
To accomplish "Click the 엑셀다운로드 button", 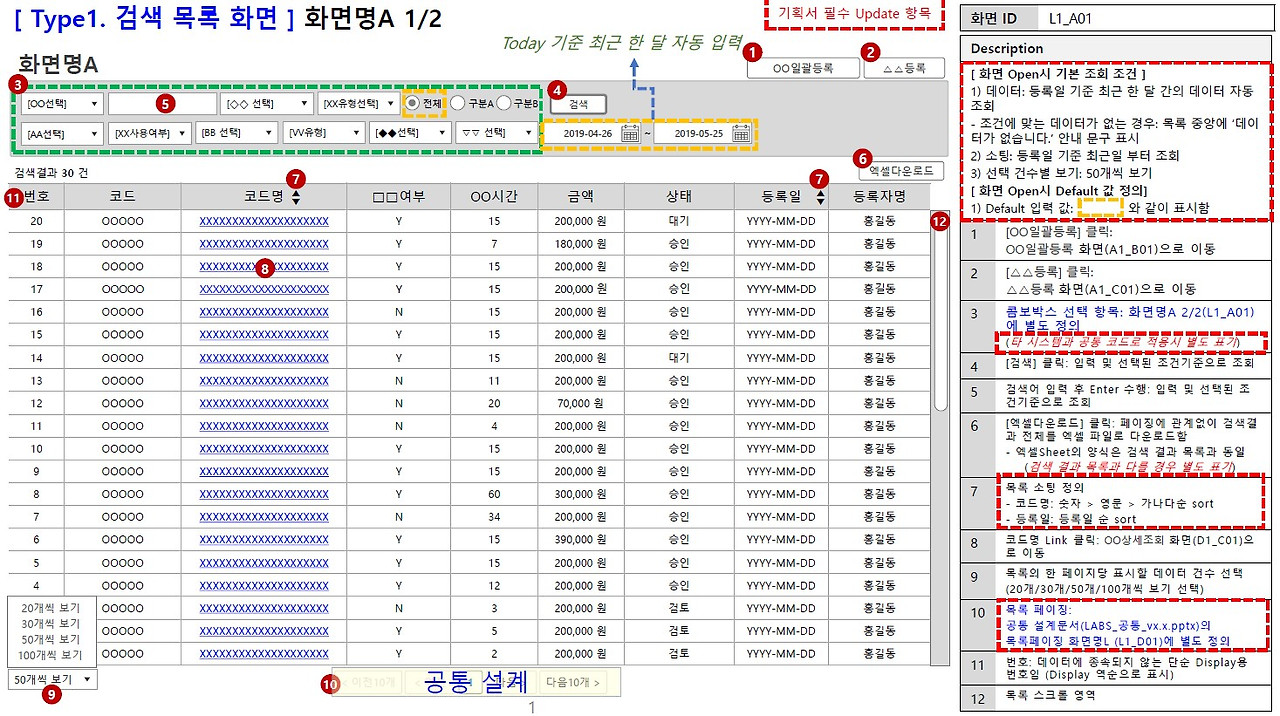I will 901,172.
